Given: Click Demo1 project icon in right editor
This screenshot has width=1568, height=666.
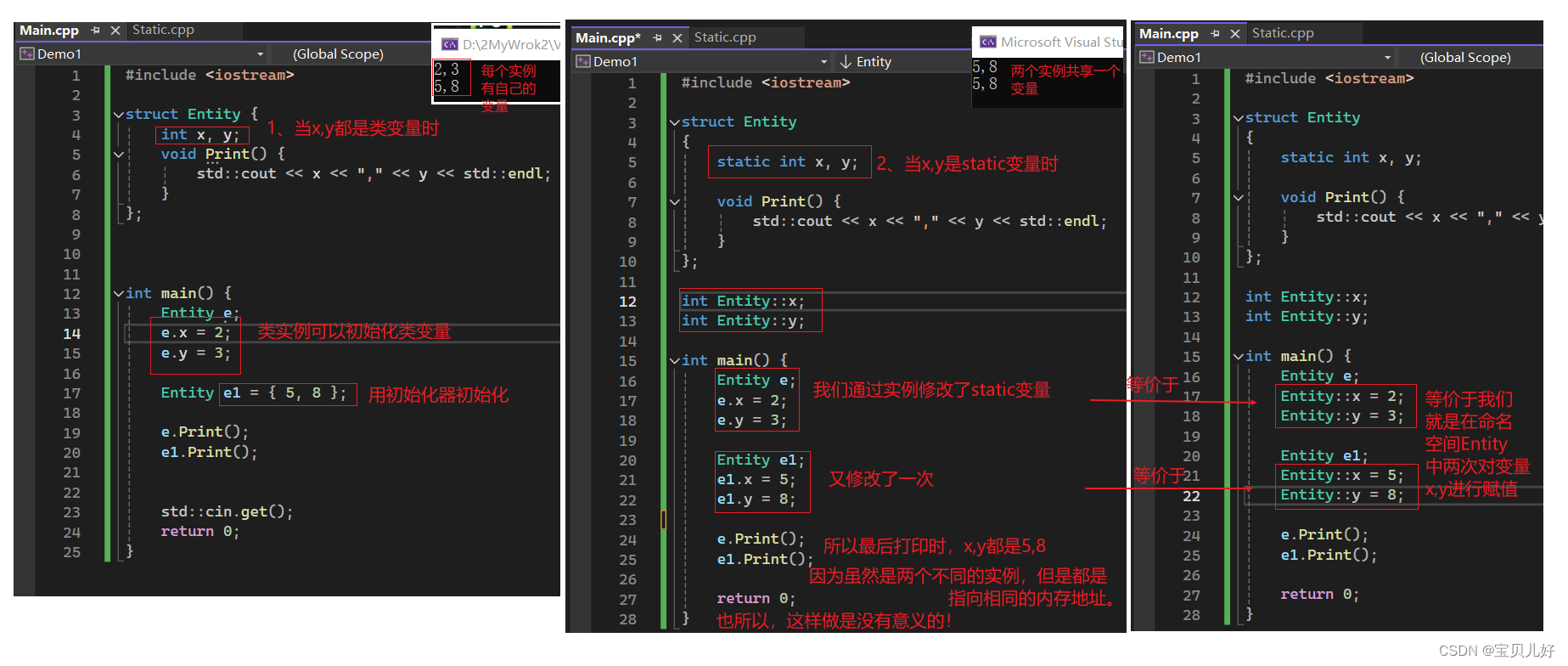Looking at the screenshot, I should [x=1147, y=57].
